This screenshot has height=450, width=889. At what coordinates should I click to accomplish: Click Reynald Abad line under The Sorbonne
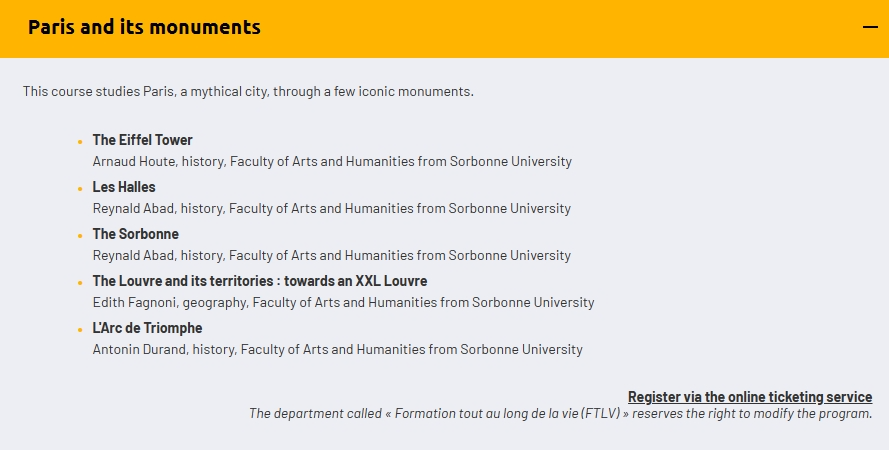(x=331, y=255)
